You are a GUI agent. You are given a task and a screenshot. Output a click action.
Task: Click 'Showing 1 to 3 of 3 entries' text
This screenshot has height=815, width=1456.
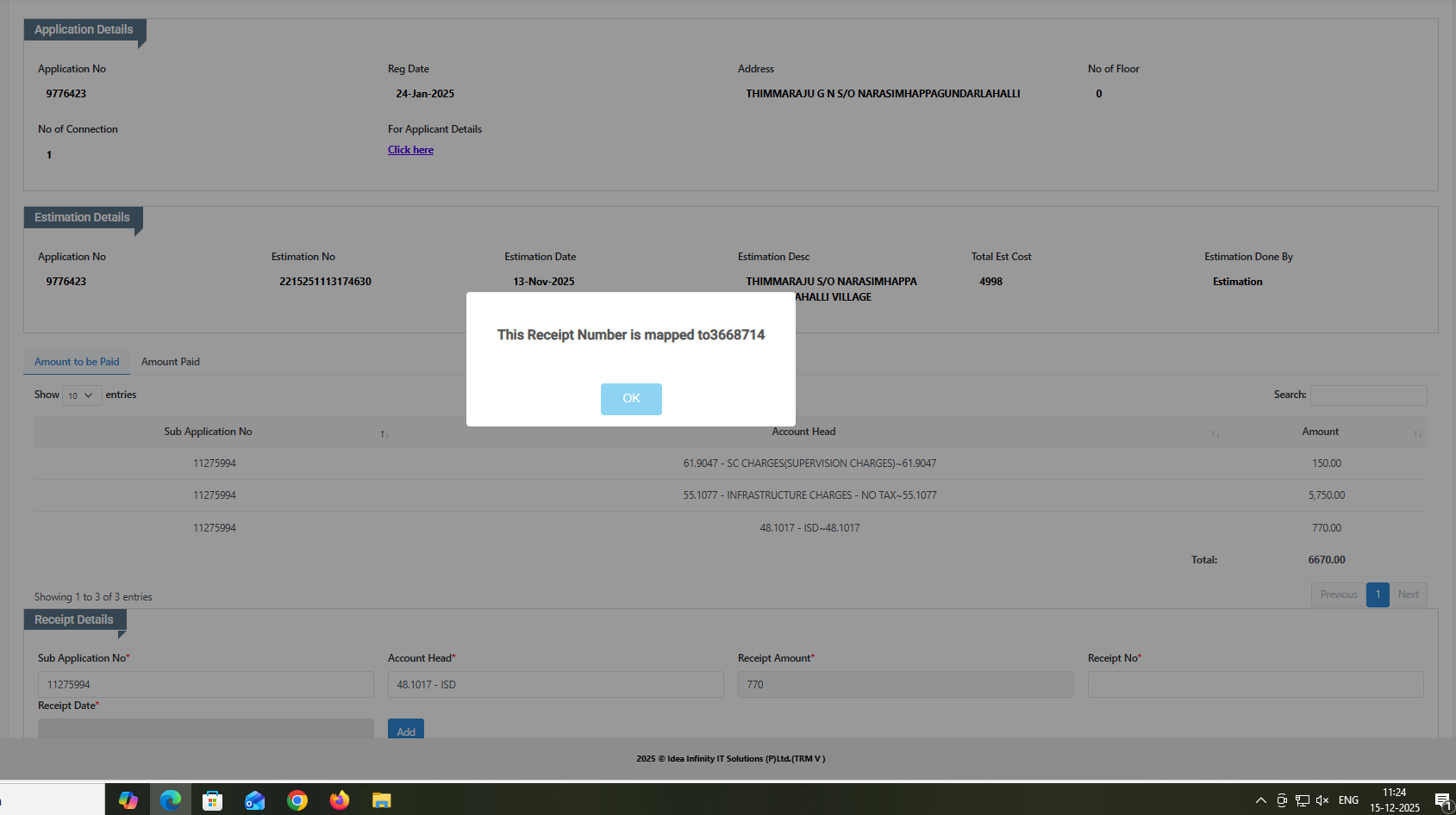(x=93, y=597)
